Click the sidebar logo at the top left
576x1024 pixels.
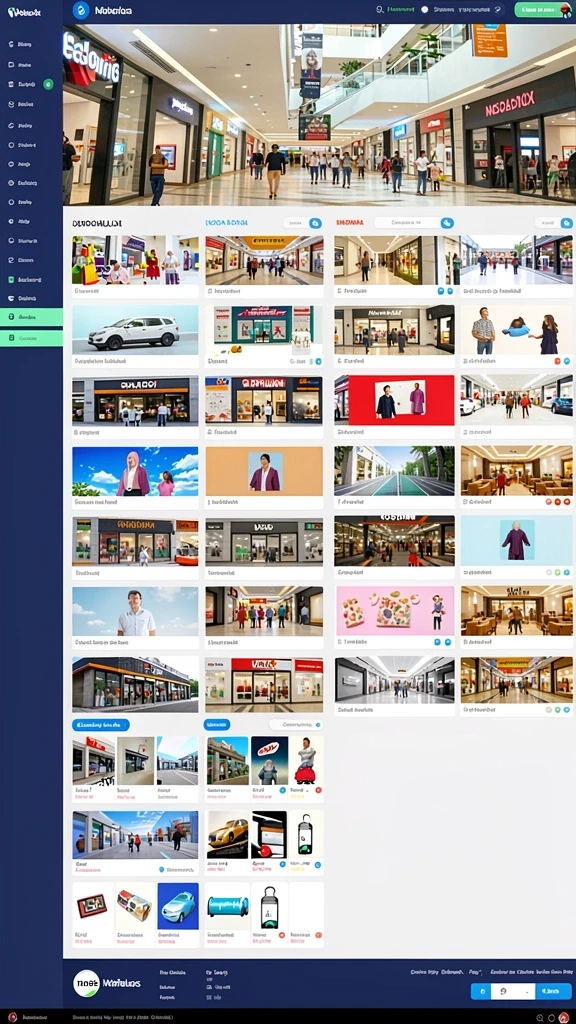pos(24,12)
